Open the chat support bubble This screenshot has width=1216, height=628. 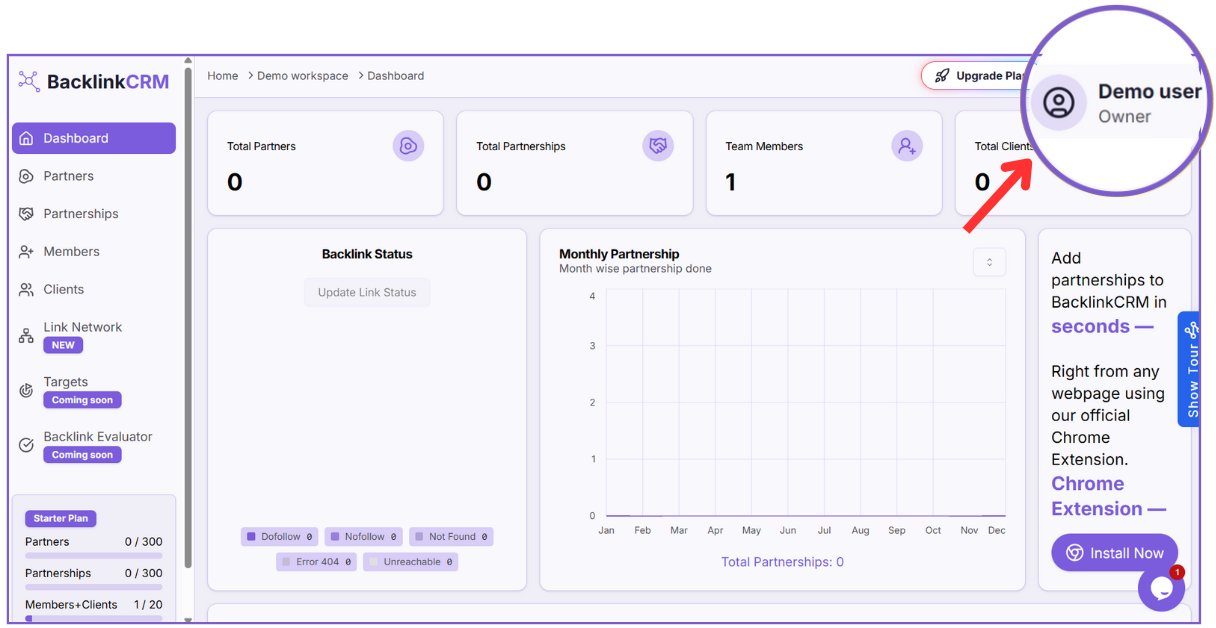click(x=1161, y=588)
